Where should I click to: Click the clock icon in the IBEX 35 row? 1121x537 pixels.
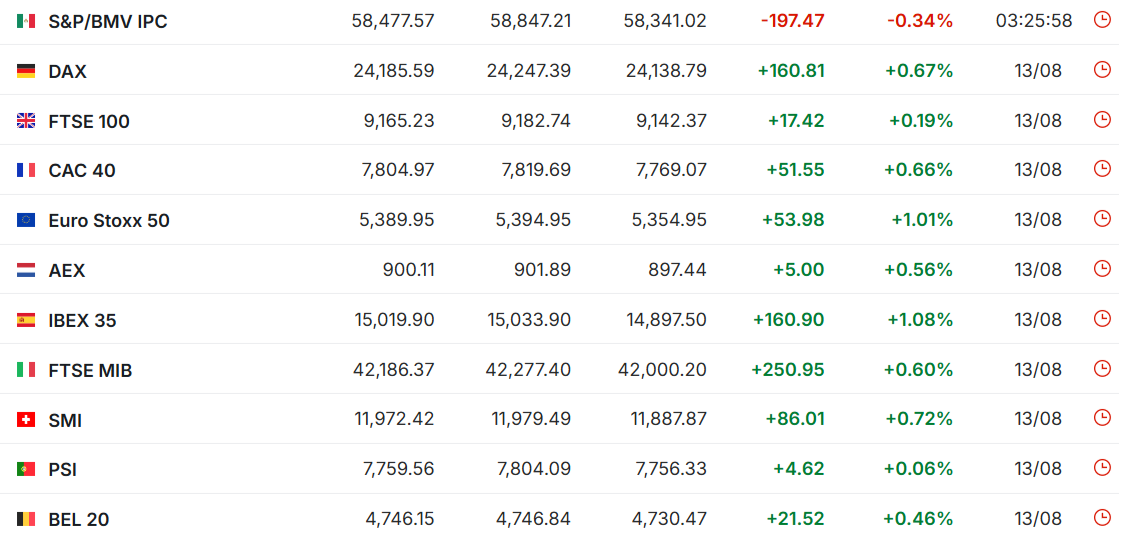pos(1102,318)
